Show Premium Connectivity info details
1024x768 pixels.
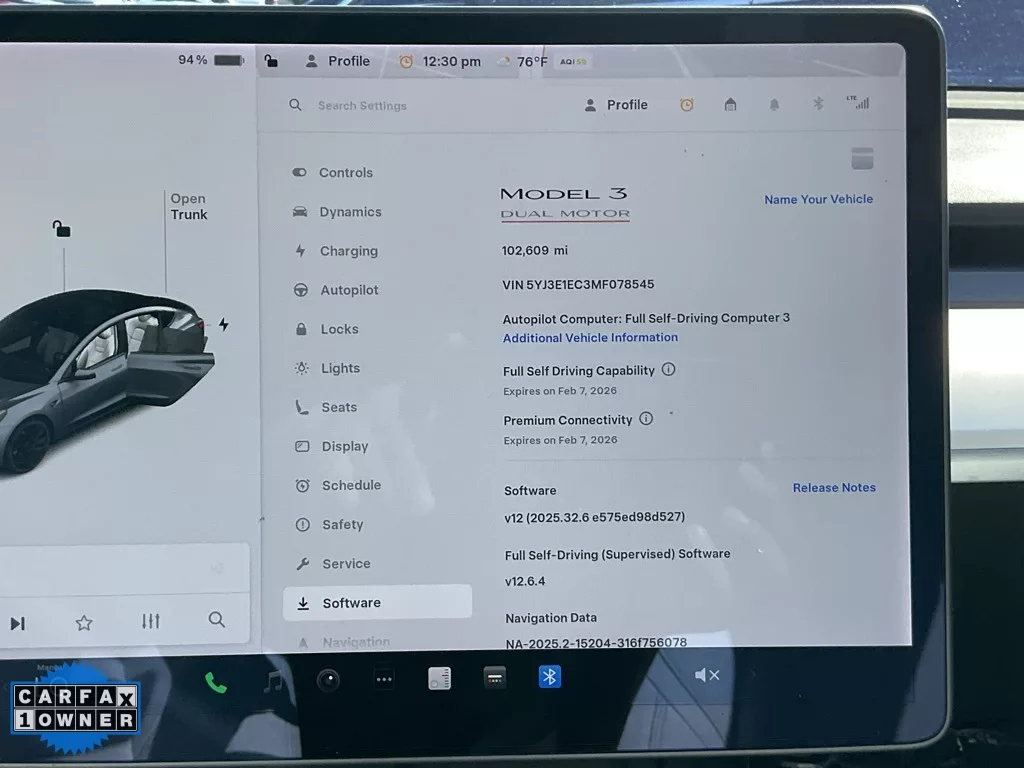click(x=646, y=419)
